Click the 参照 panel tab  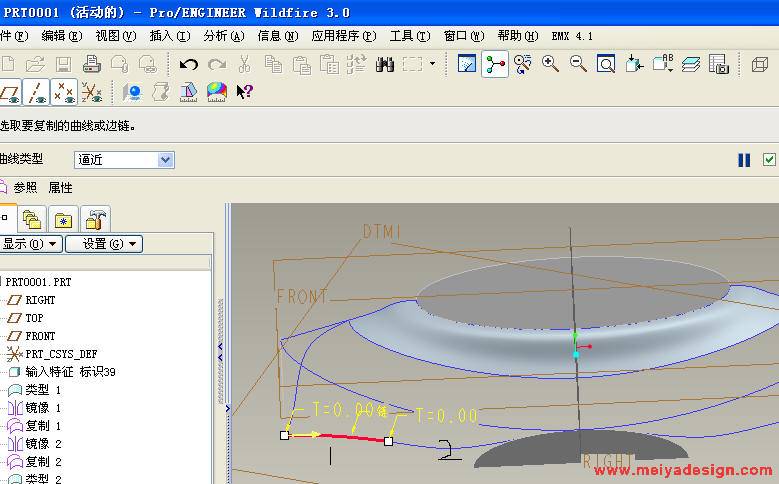pos(25,188)
